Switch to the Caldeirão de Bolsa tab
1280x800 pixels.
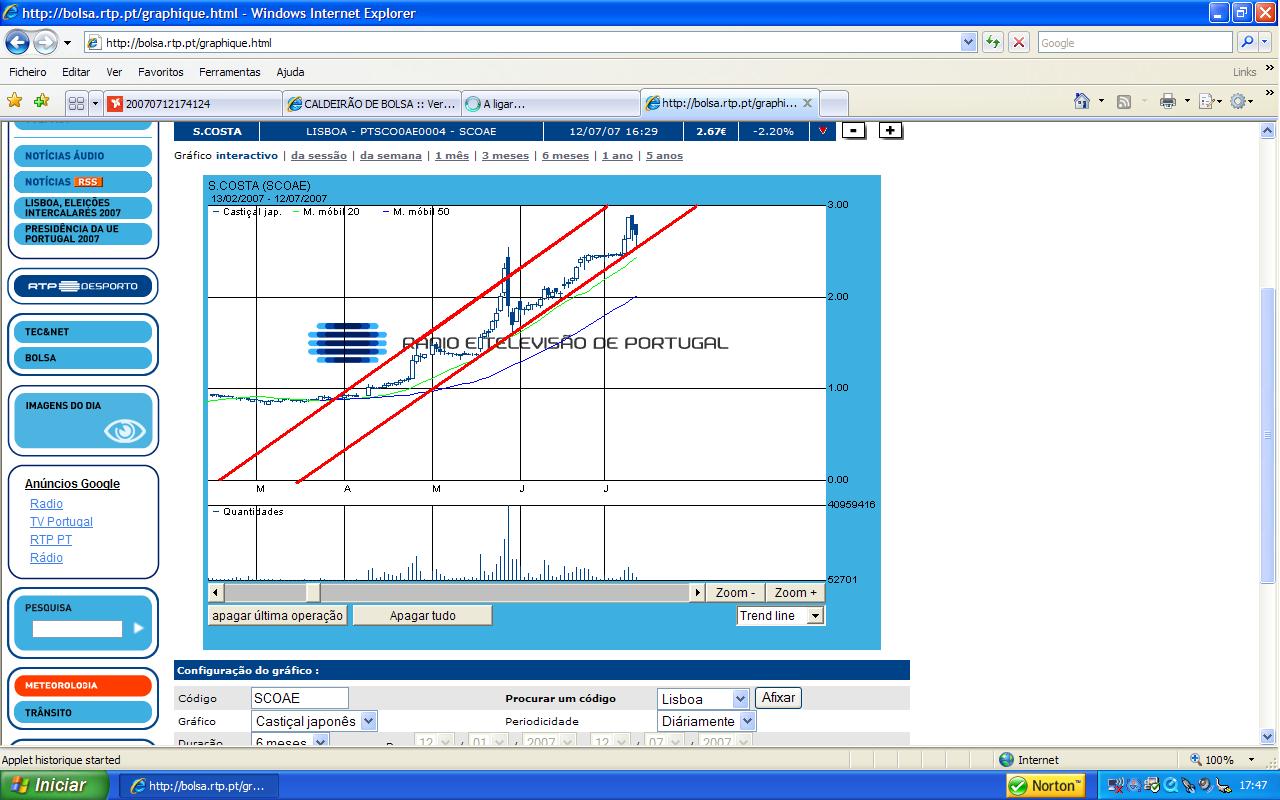pyautogui.click(x=372, y=104)
